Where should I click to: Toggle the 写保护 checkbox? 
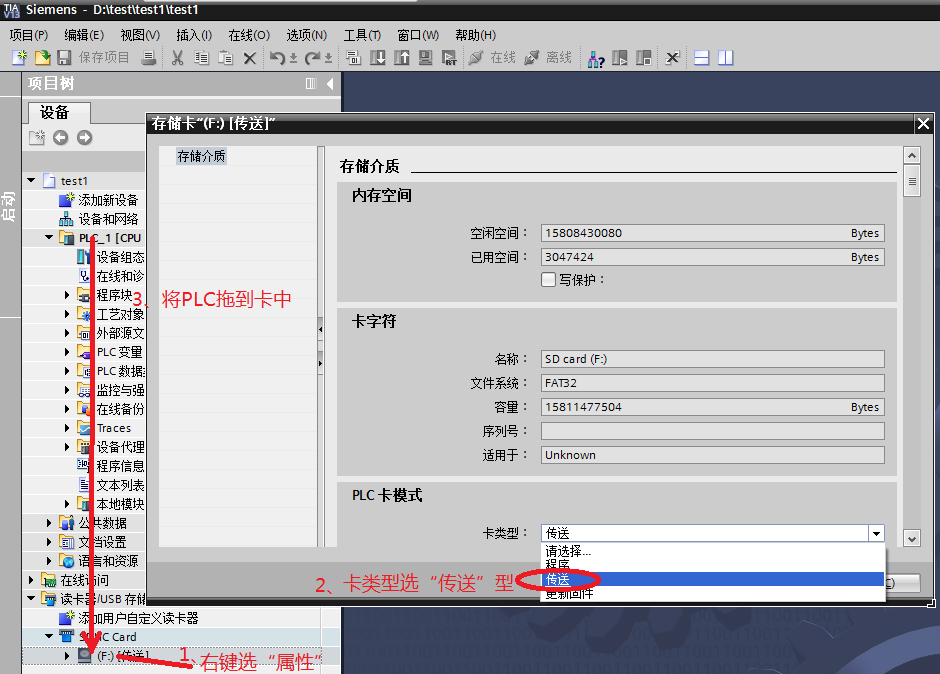click(x=548, y=279)
